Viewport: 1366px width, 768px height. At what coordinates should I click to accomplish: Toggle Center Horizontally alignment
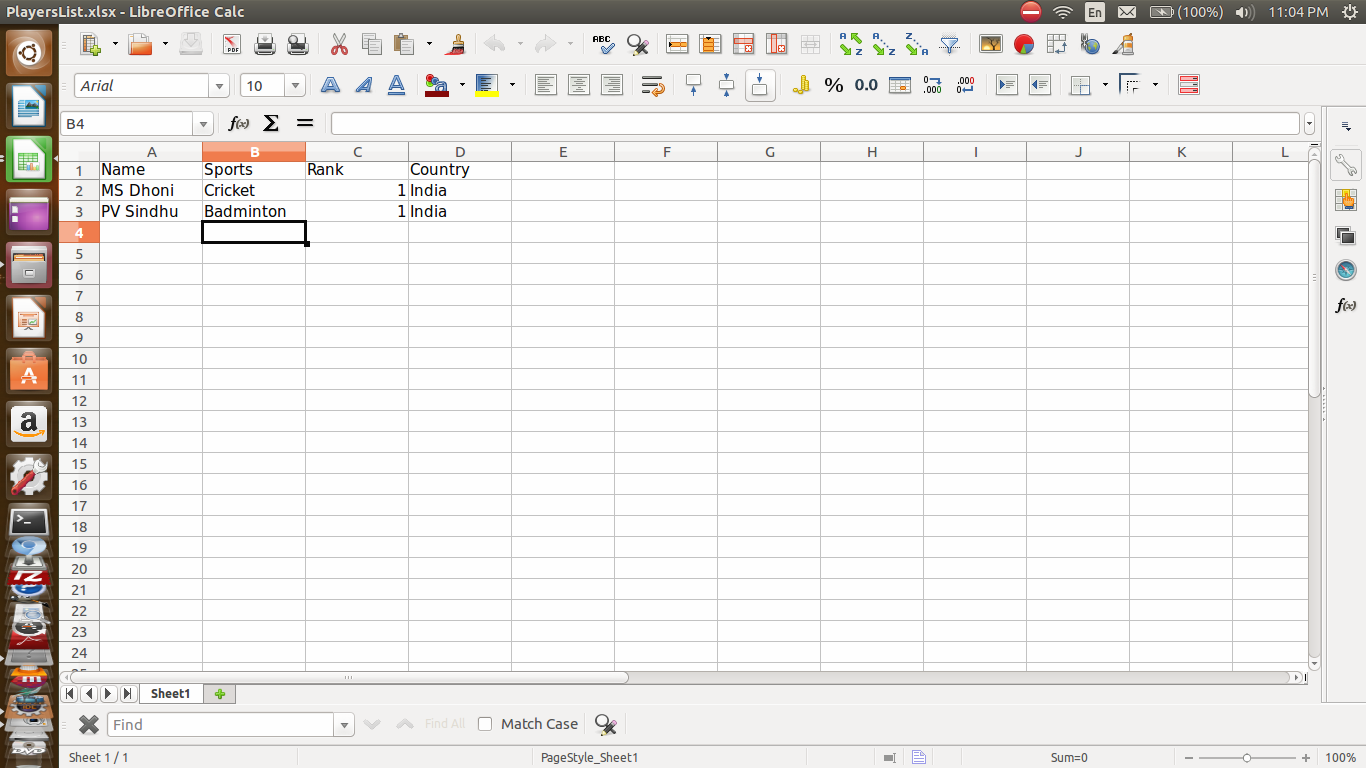[578, 85]
